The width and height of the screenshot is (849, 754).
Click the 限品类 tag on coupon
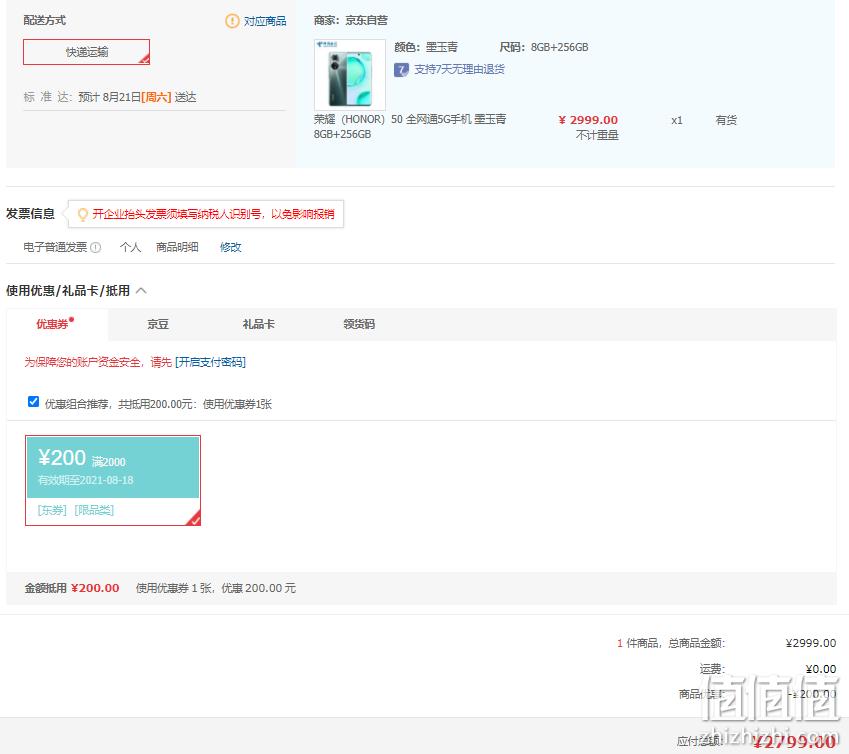(94, 510)
